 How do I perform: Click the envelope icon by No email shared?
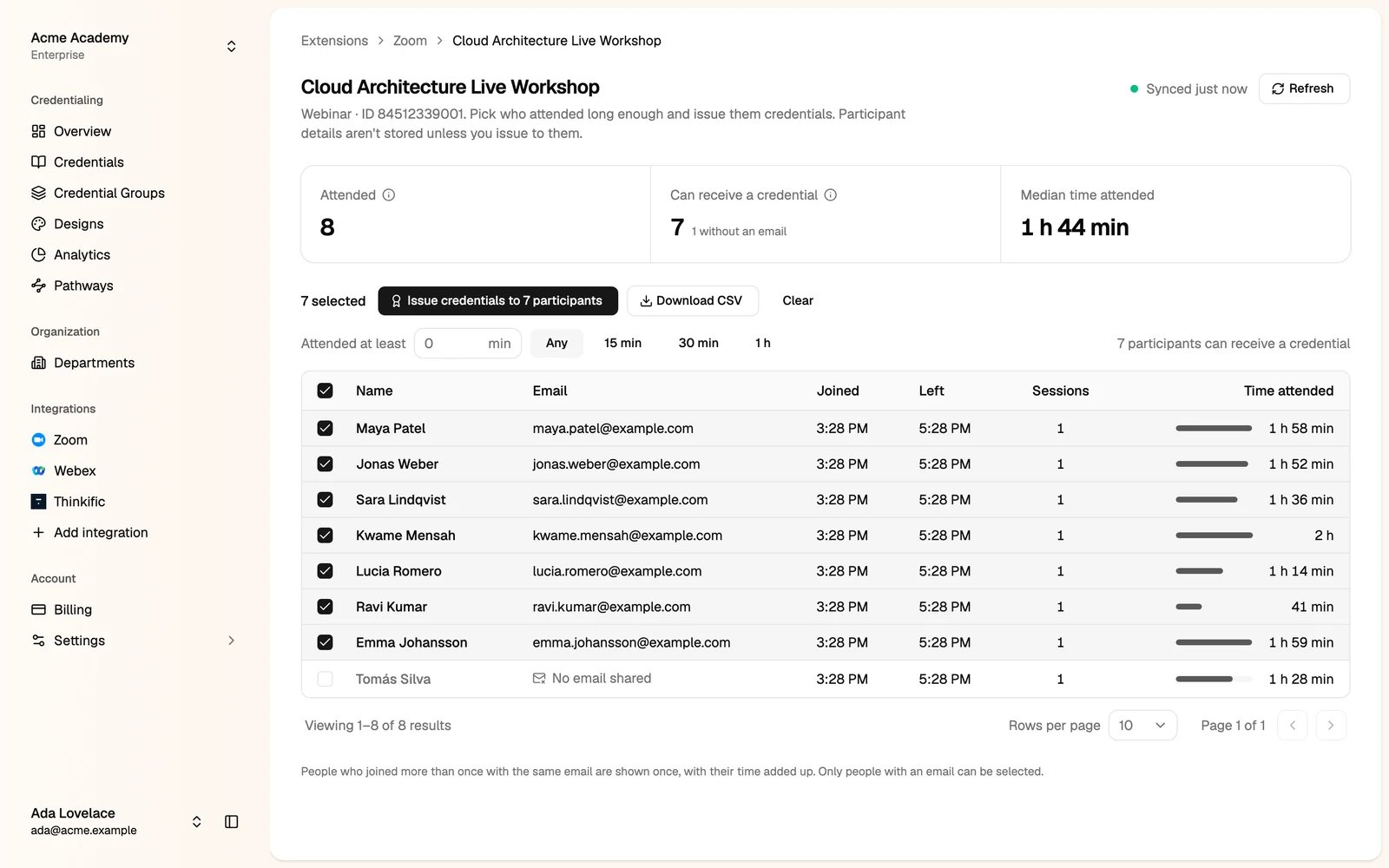point(539,679)
